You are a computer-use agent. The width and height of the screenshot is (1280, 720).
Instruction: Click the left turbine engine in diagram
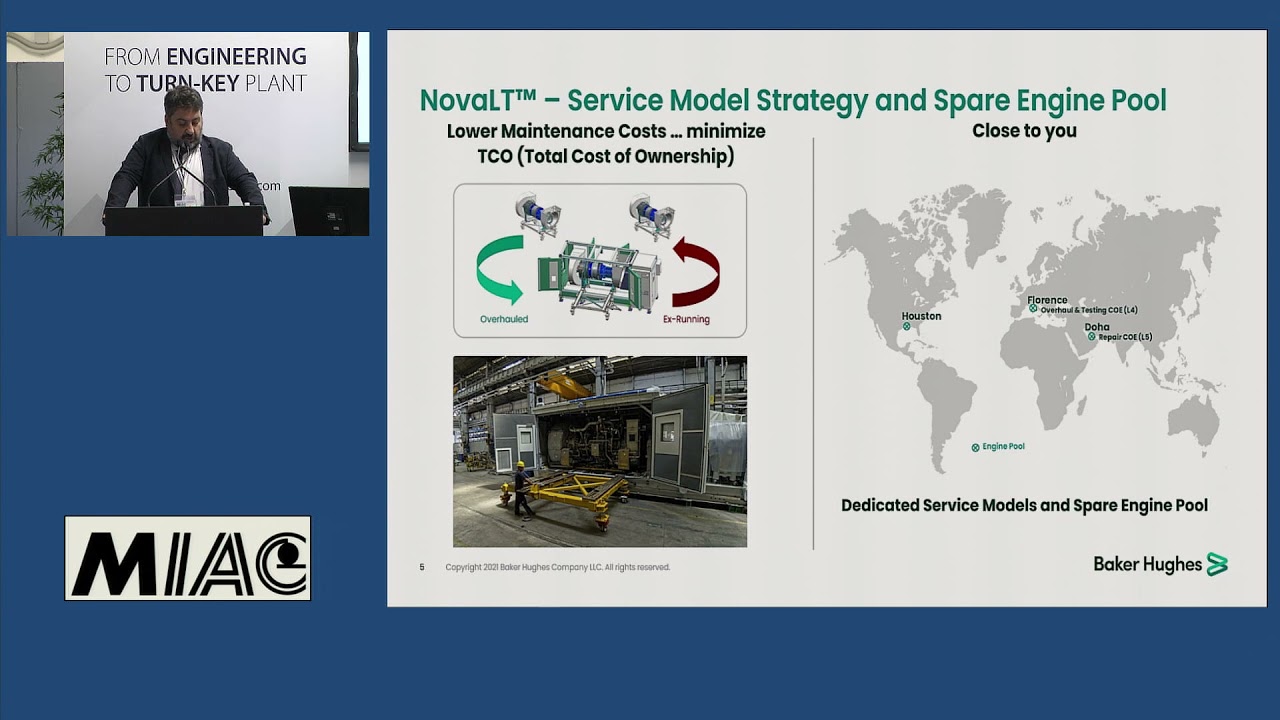point(538,215)
